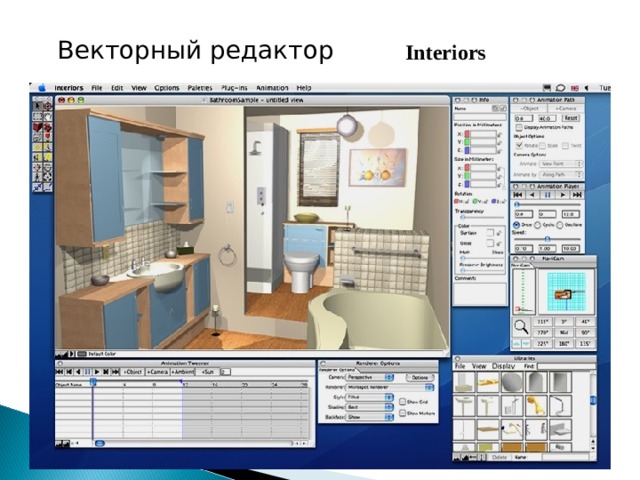The height and width of the screenshot is (480, 640).
Task: Switch to +Camera tab in Animator Path
Action: coord(566,109)
